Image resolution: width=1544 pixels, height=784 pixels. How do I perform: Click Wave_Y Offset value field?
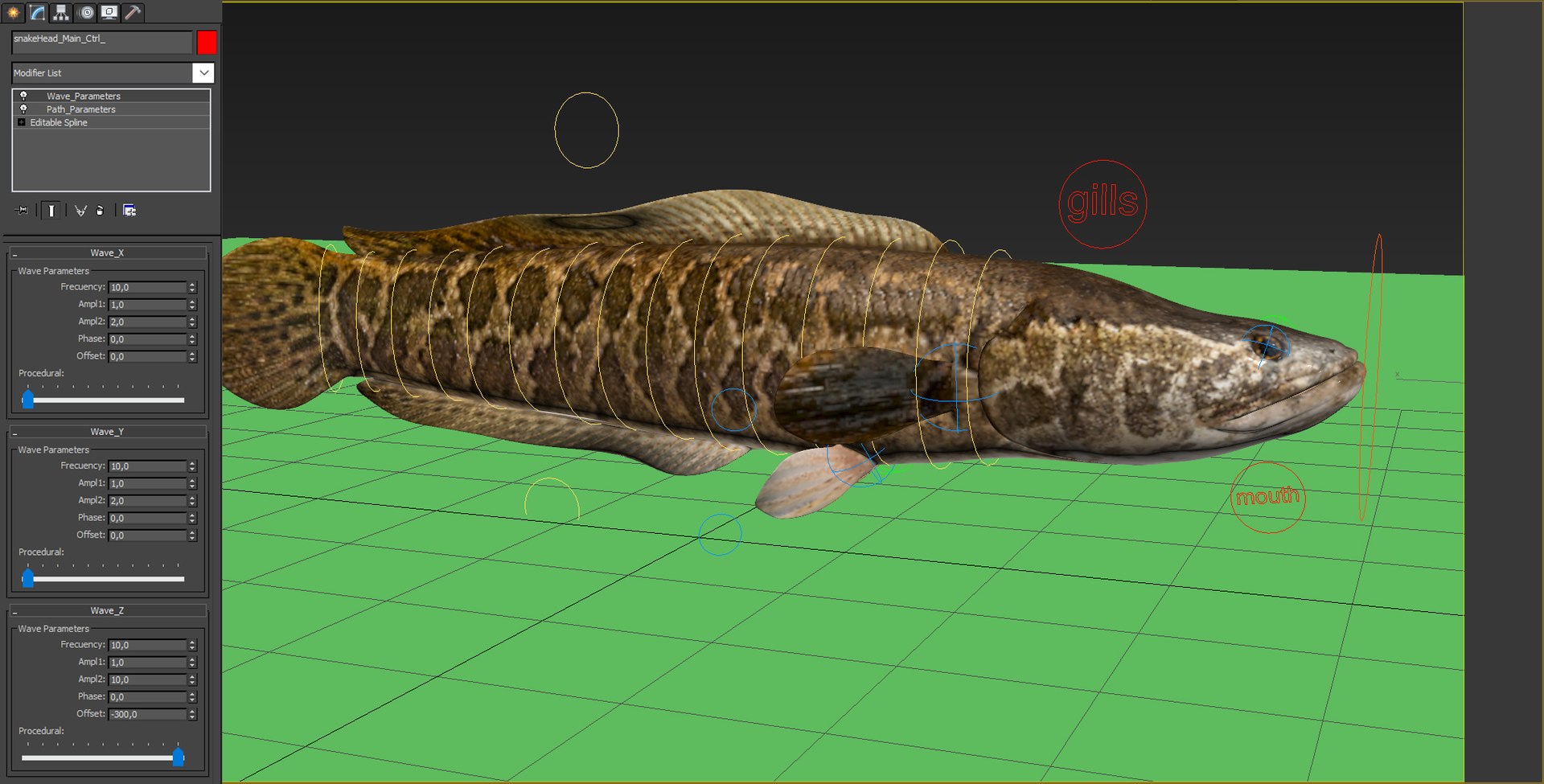(x=148, y=536)
